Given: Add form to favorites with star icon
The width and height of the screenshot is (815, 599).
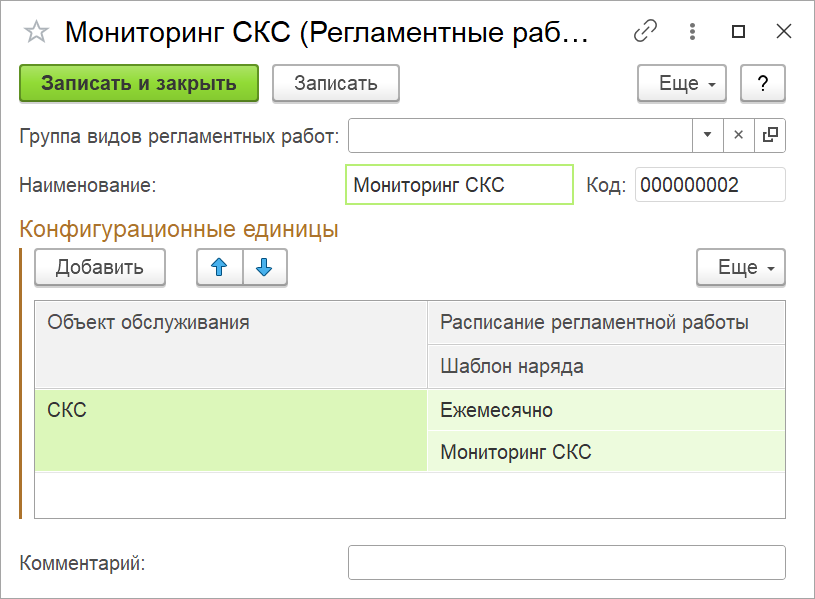Looking at the screenshot, I should pyautogui.click(x=36, y=32).
